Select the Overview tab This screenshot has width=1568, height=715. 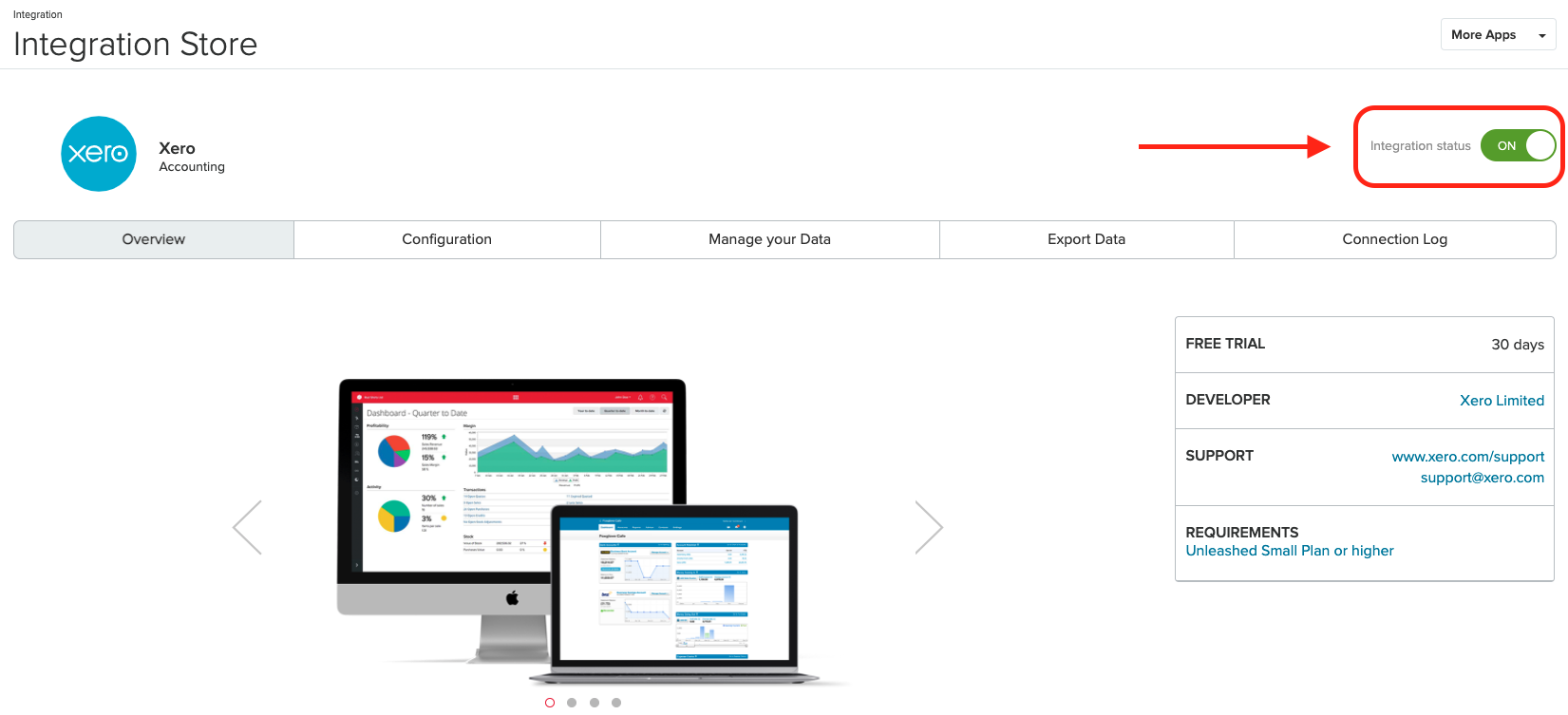[154, 239]
